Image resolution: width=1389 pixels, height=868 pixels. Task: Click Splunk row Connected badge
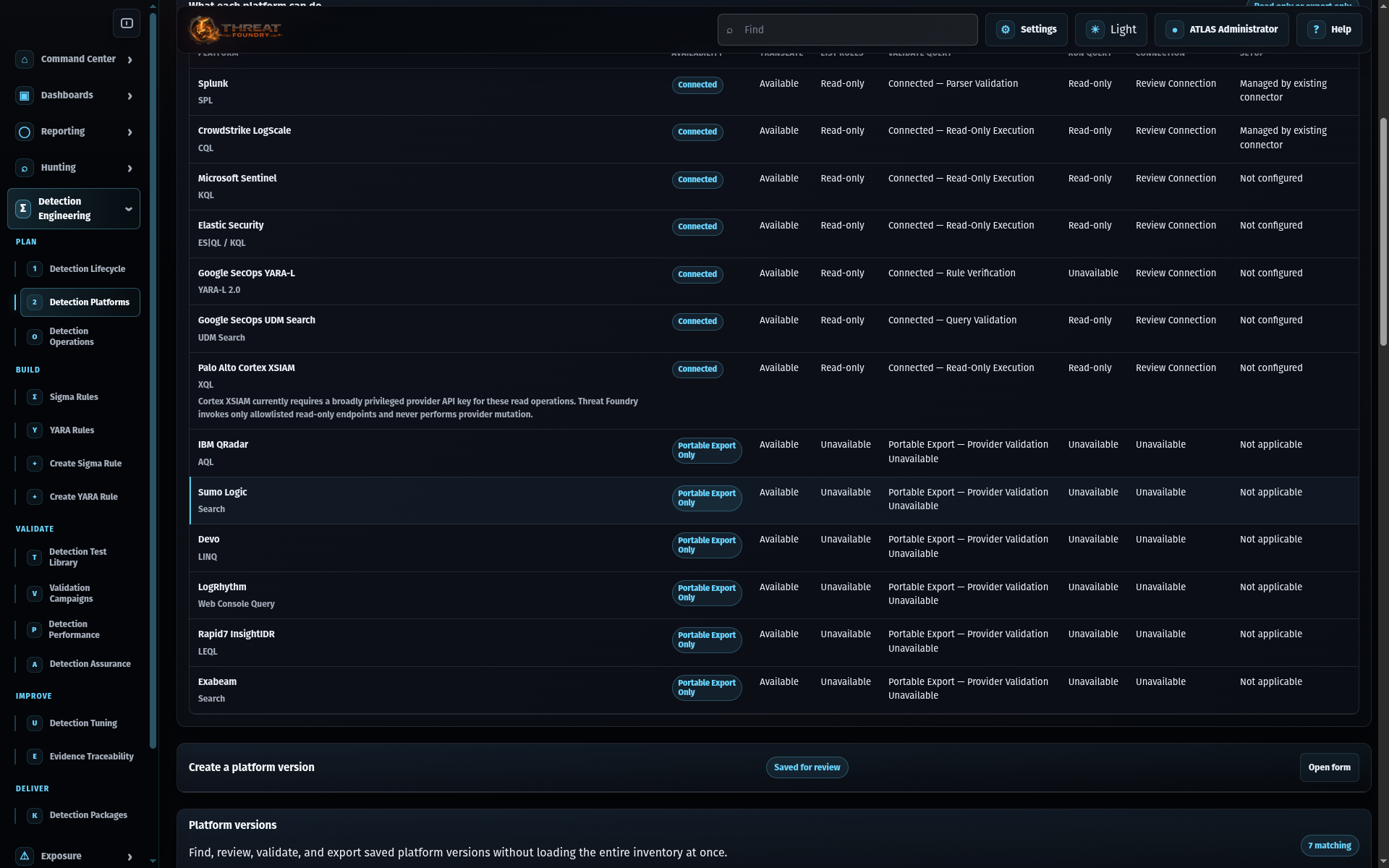(x=697, y=85)
